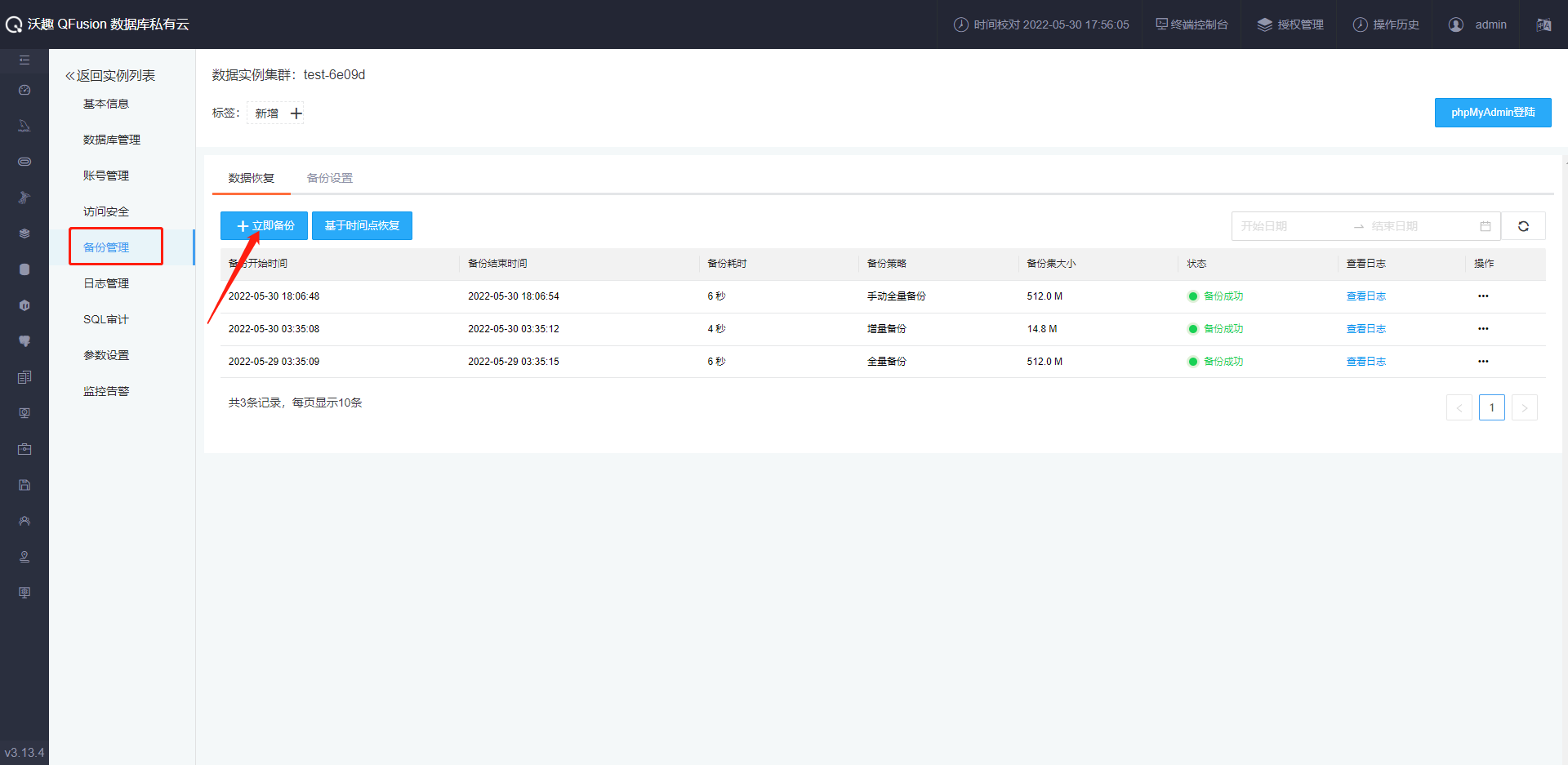Click the 立即备份 button
Image resolution: width=1568 pixels, height=765 pixels.
[x=264, y=226]
